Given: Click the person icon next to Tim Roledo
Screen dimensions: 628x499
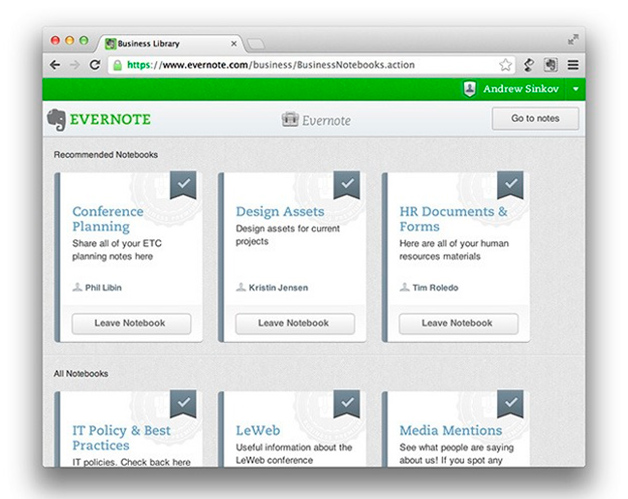Looking at the screenshot, I should click(x=405, y=287).
